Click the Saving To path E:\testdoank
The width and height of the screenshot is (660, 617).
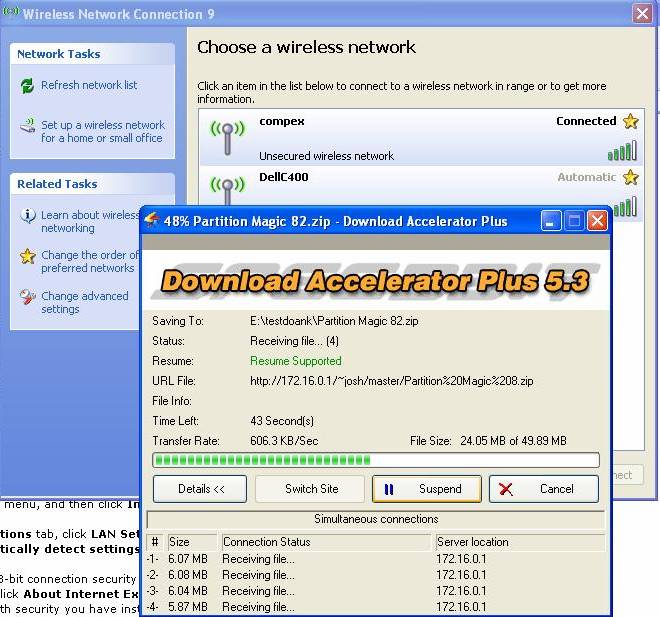(x=334, y=321)
